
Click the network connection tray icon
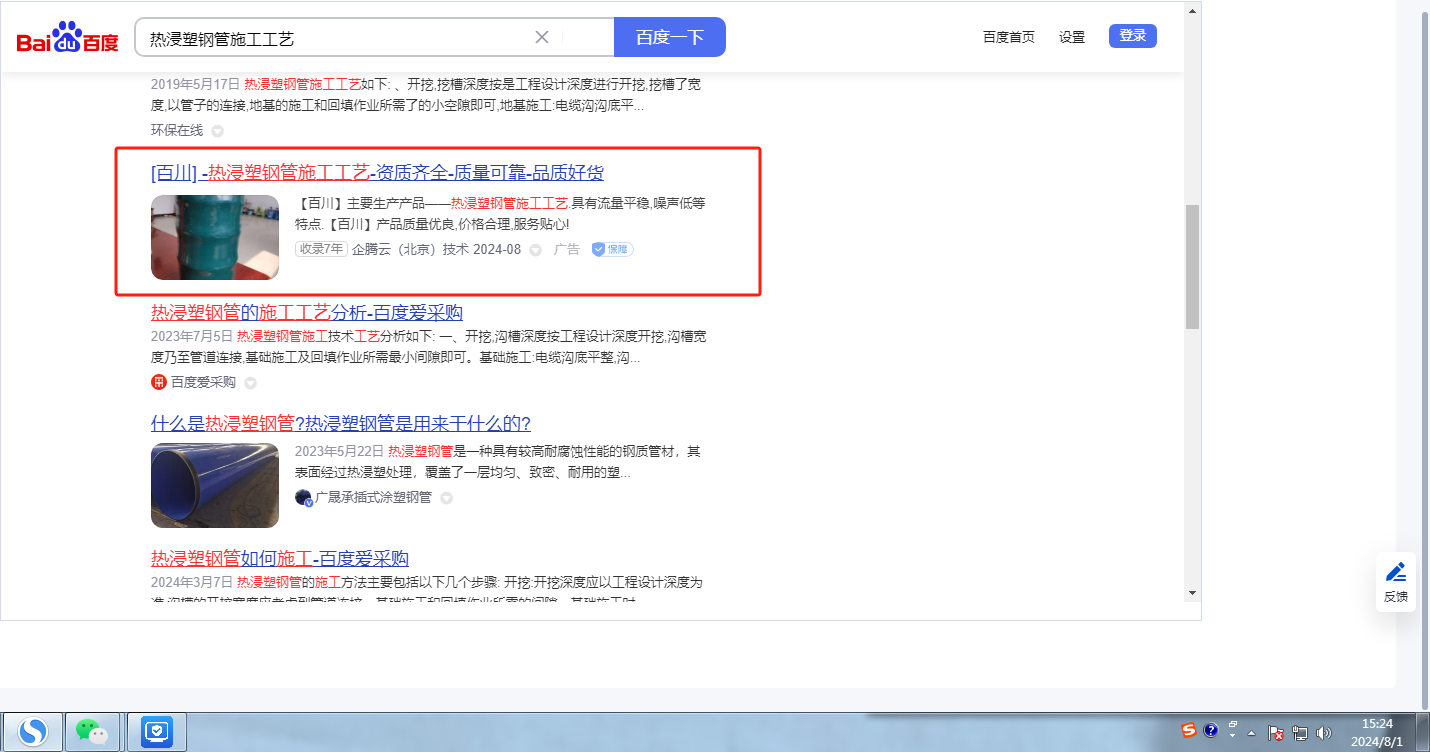coord(1301,733)
